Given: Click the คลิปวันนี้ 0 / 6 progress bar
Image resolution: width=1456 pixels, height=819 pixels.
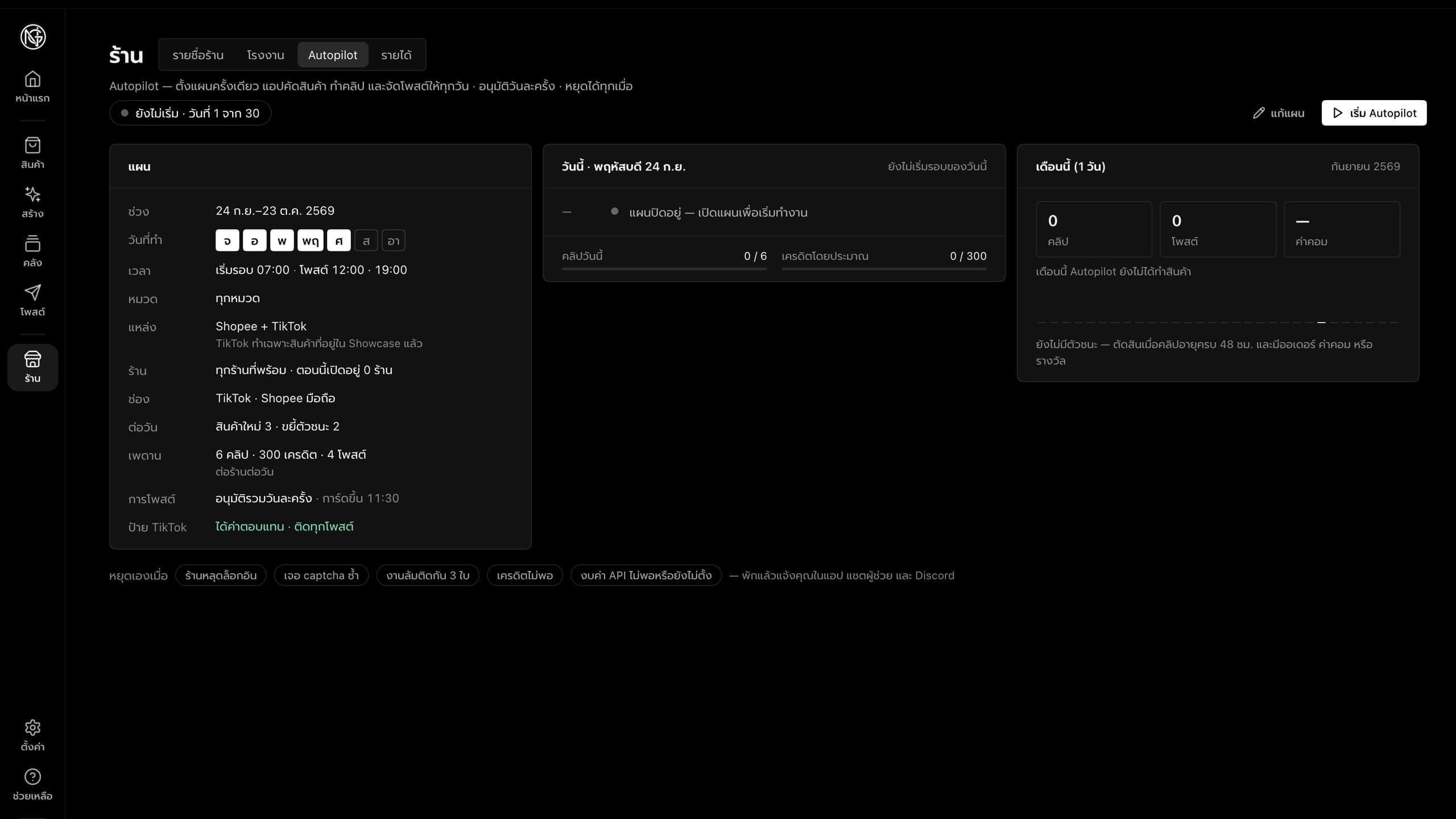Looking at the screenshot, I should [664, 268].
